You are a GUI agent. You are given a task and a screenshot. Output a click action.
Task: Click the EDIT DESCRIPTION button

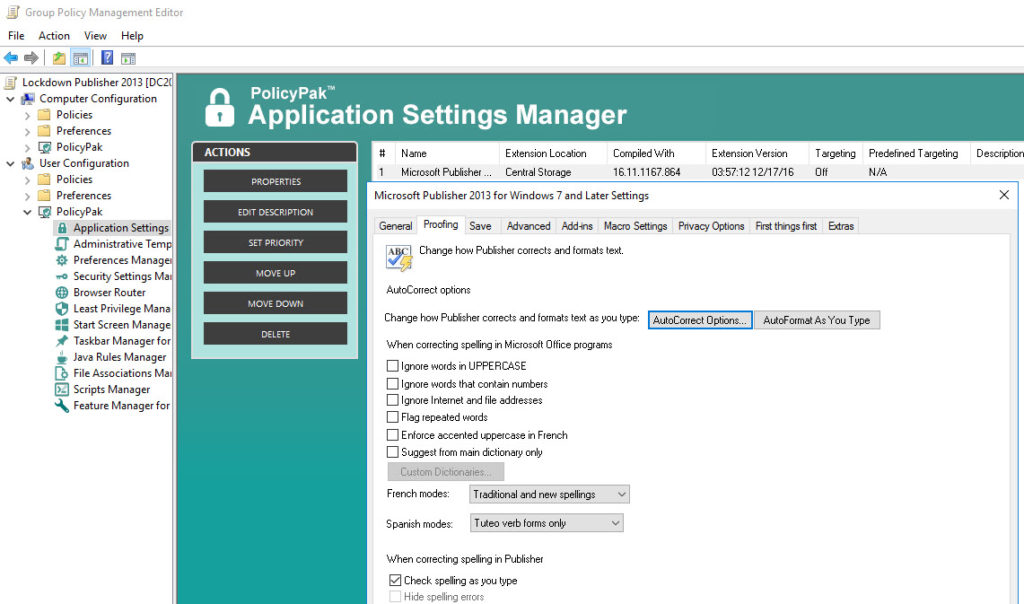pos(276,212)
